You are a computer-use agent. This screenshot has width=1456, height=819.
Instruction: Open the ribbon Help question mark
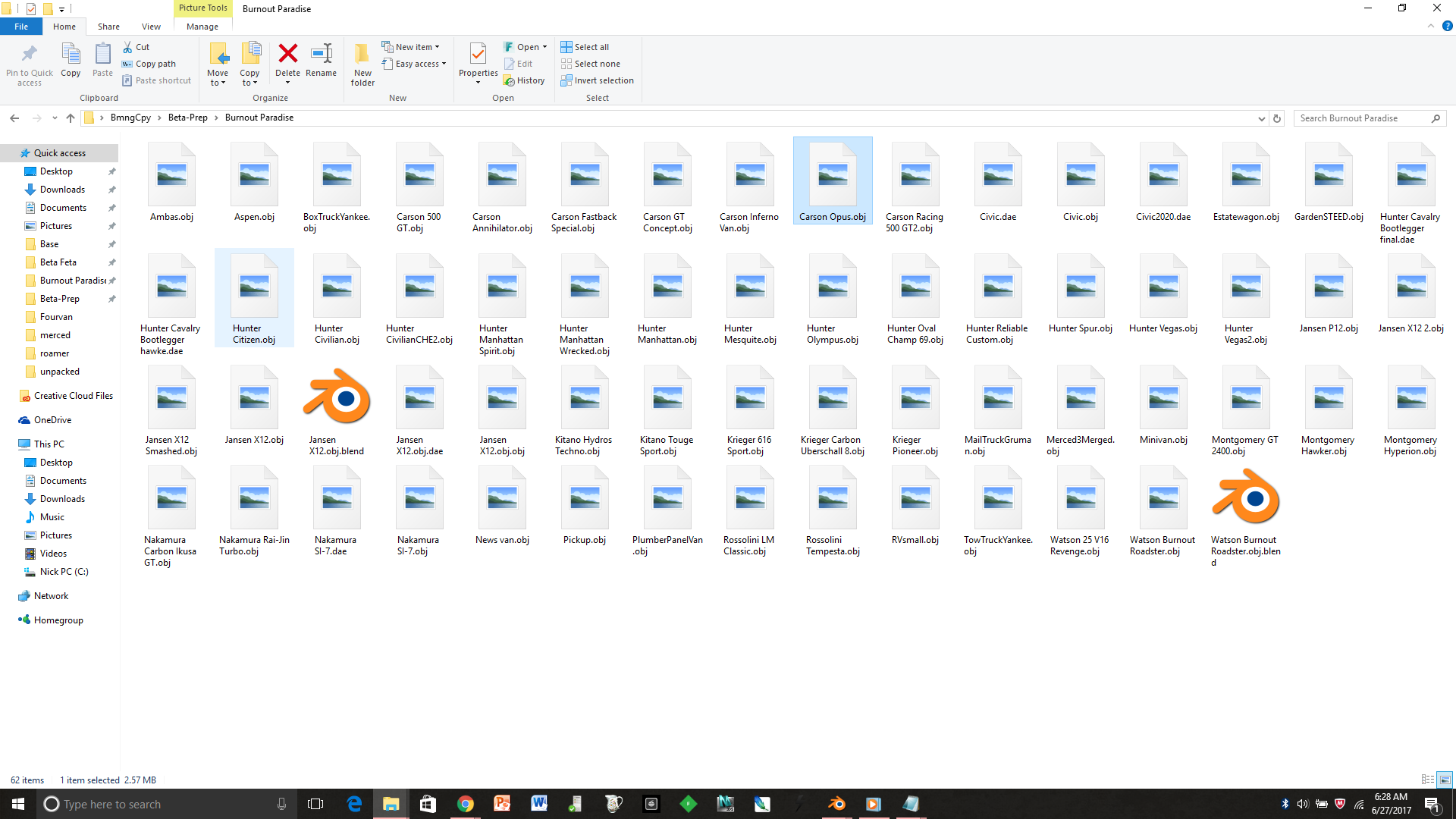point(1447,26)
